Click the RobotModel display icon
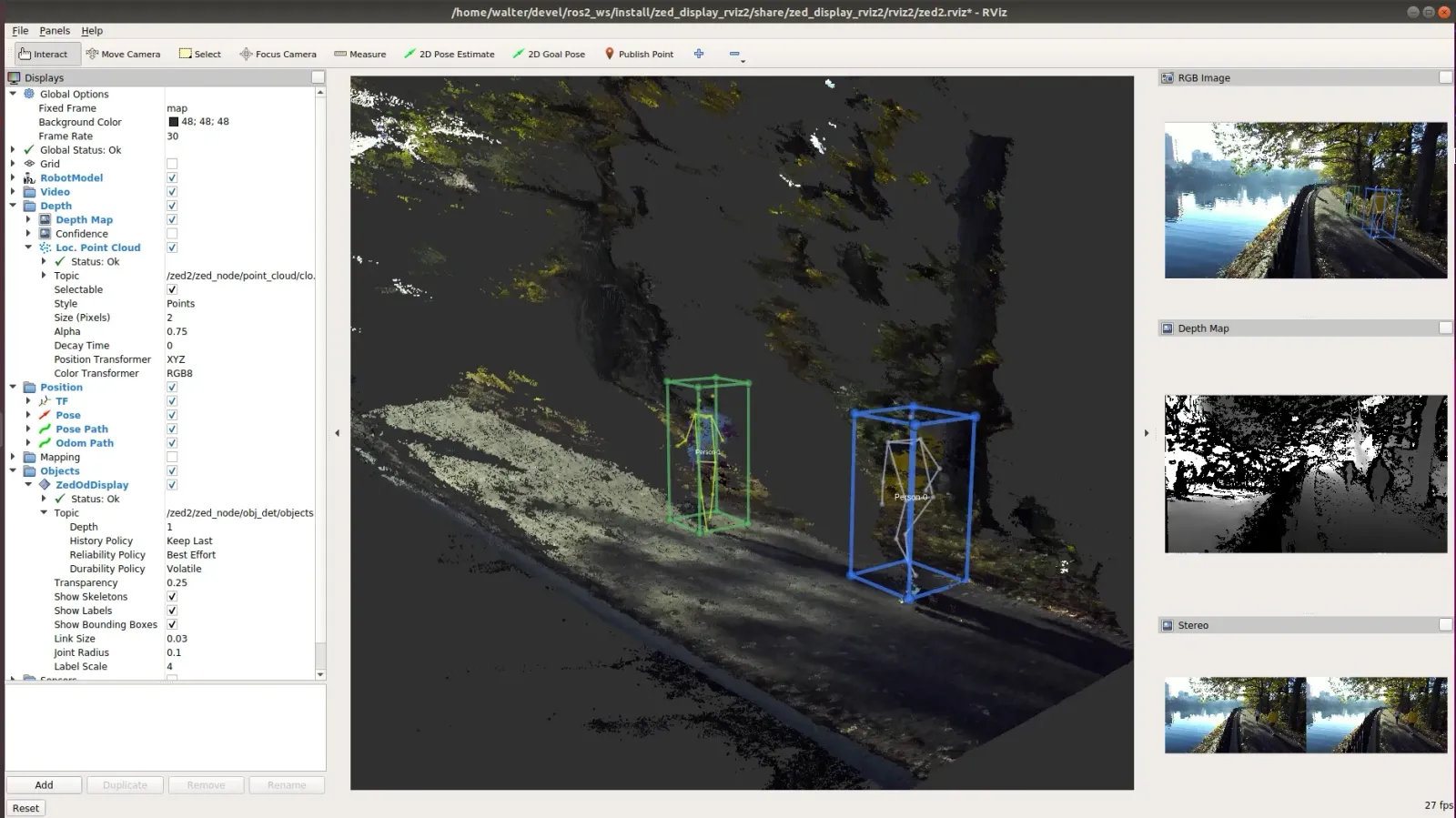Viewport: 1456px width, 818px height. click(29, 178)
